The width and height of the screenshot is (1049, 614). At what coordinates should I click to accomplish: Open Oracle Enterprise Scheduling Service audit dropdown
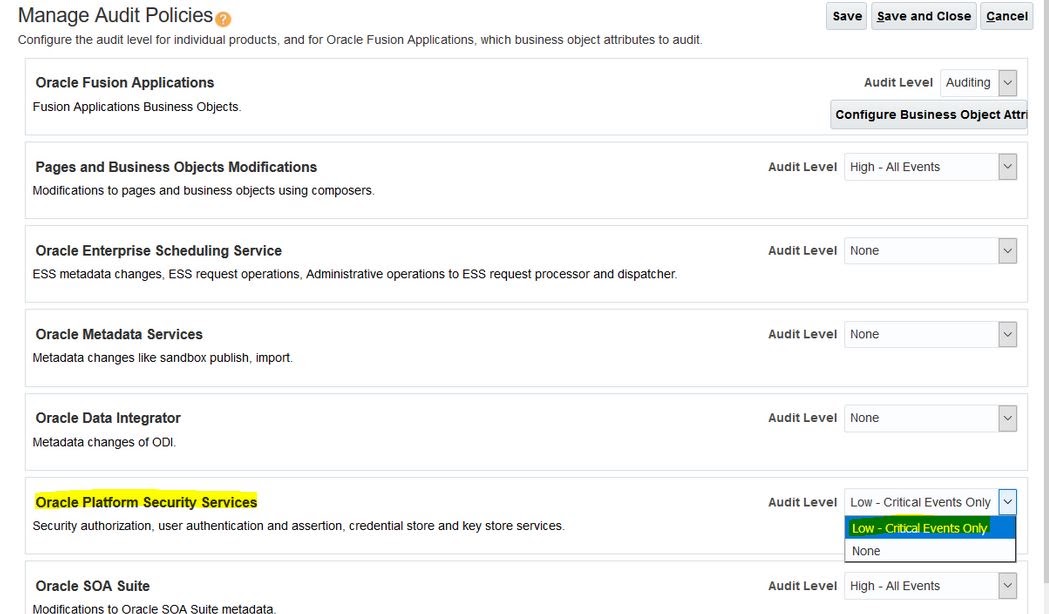1009,250
